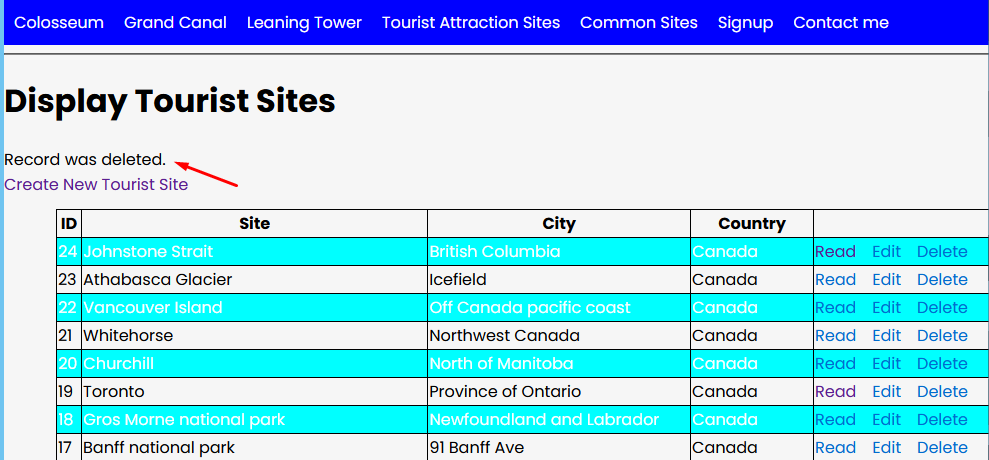Screen dimensions: 989x460
Task: Read the Whitehorse site details
Action: pyautogui.click(x=835, y=336)
